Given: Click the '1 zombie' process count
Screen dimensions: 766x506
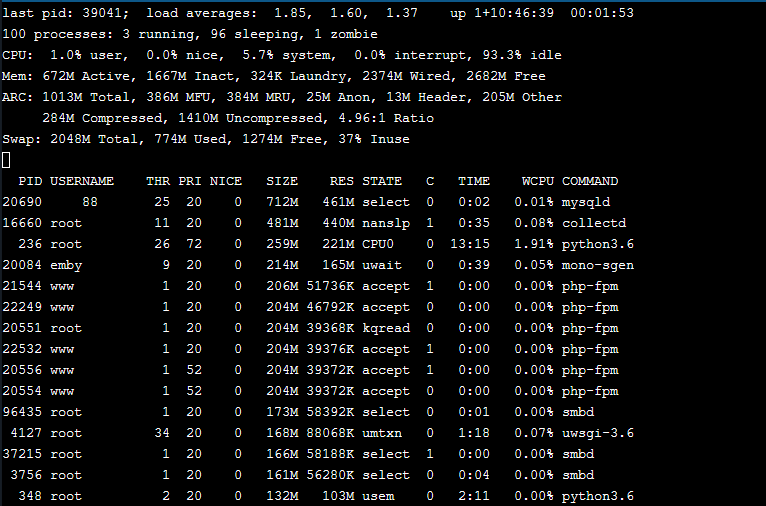Looking at the screenshot, I should click(x=346, y=34).
